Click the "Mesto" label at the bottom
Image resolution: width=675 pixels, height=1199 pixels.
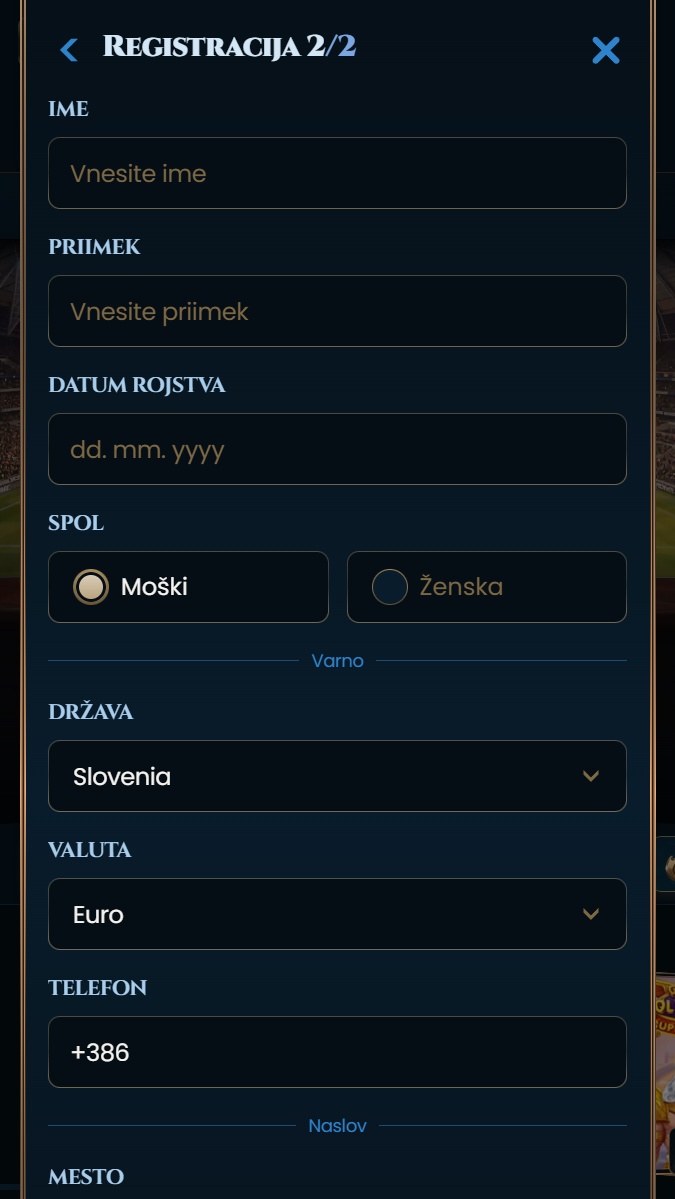[86, 1177]
